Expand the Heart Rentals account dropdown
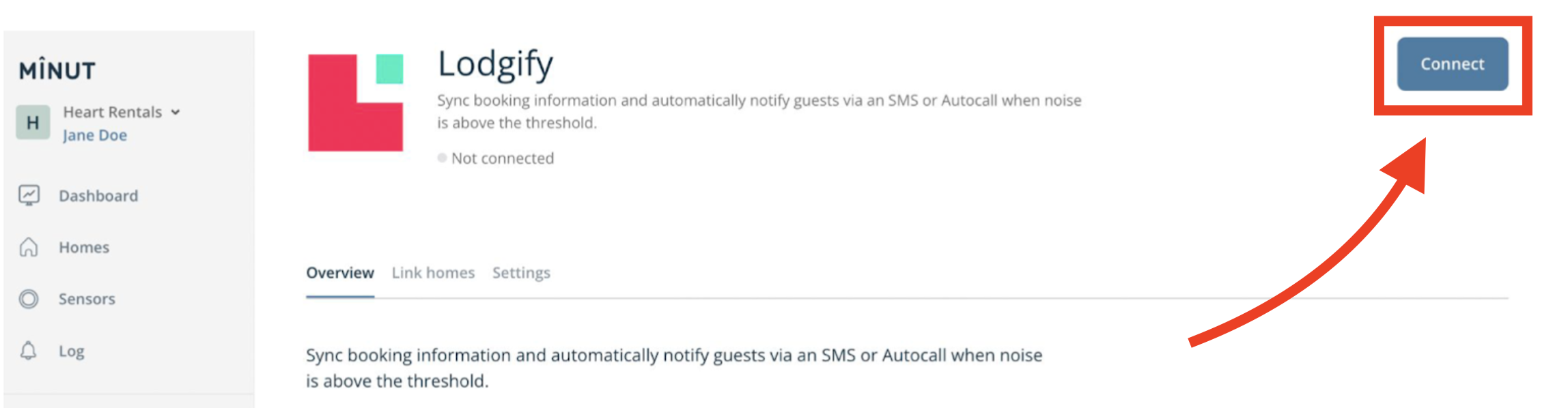This screenshot has height=408, width=1568. [x=176, y=113]
